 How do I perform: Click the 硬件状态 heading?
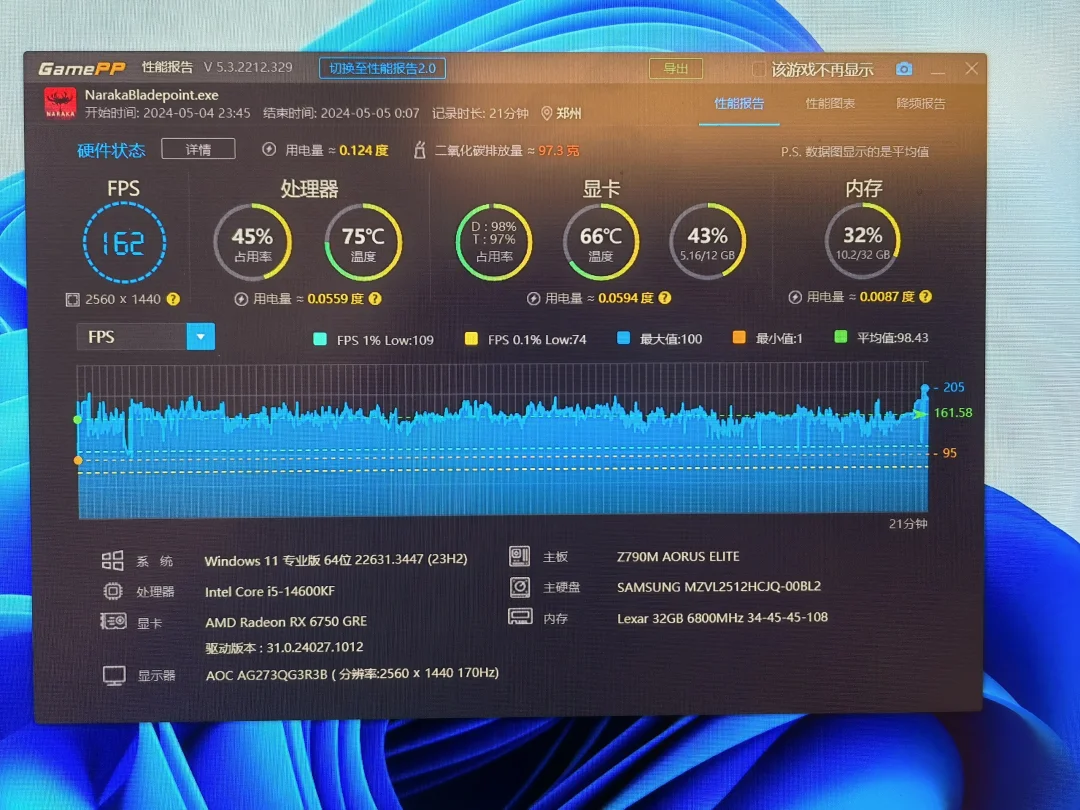click(x=111, y=150)
